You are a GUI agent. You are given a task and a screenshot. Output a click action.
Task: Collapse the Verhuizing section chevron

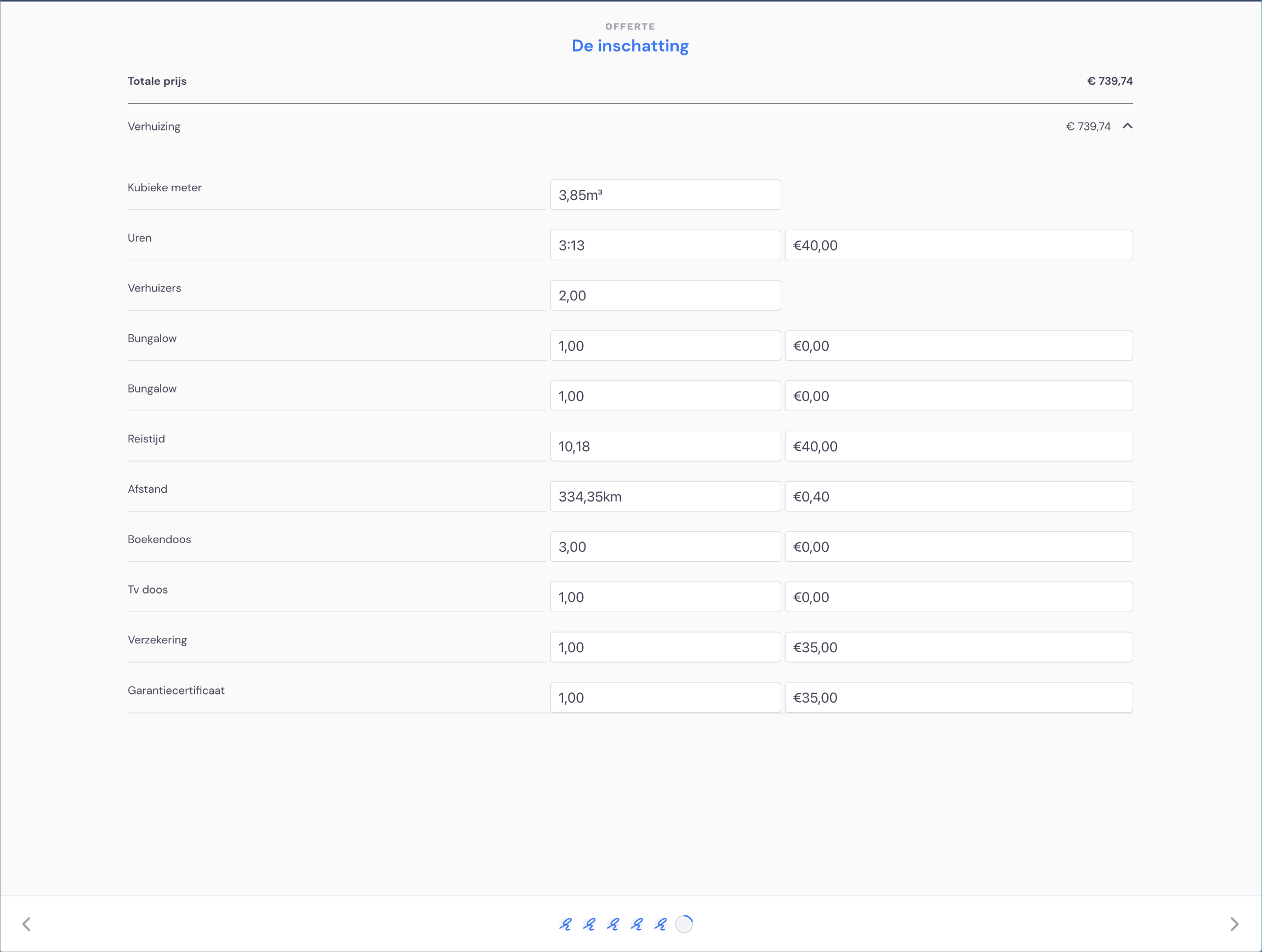point(1127,126)
